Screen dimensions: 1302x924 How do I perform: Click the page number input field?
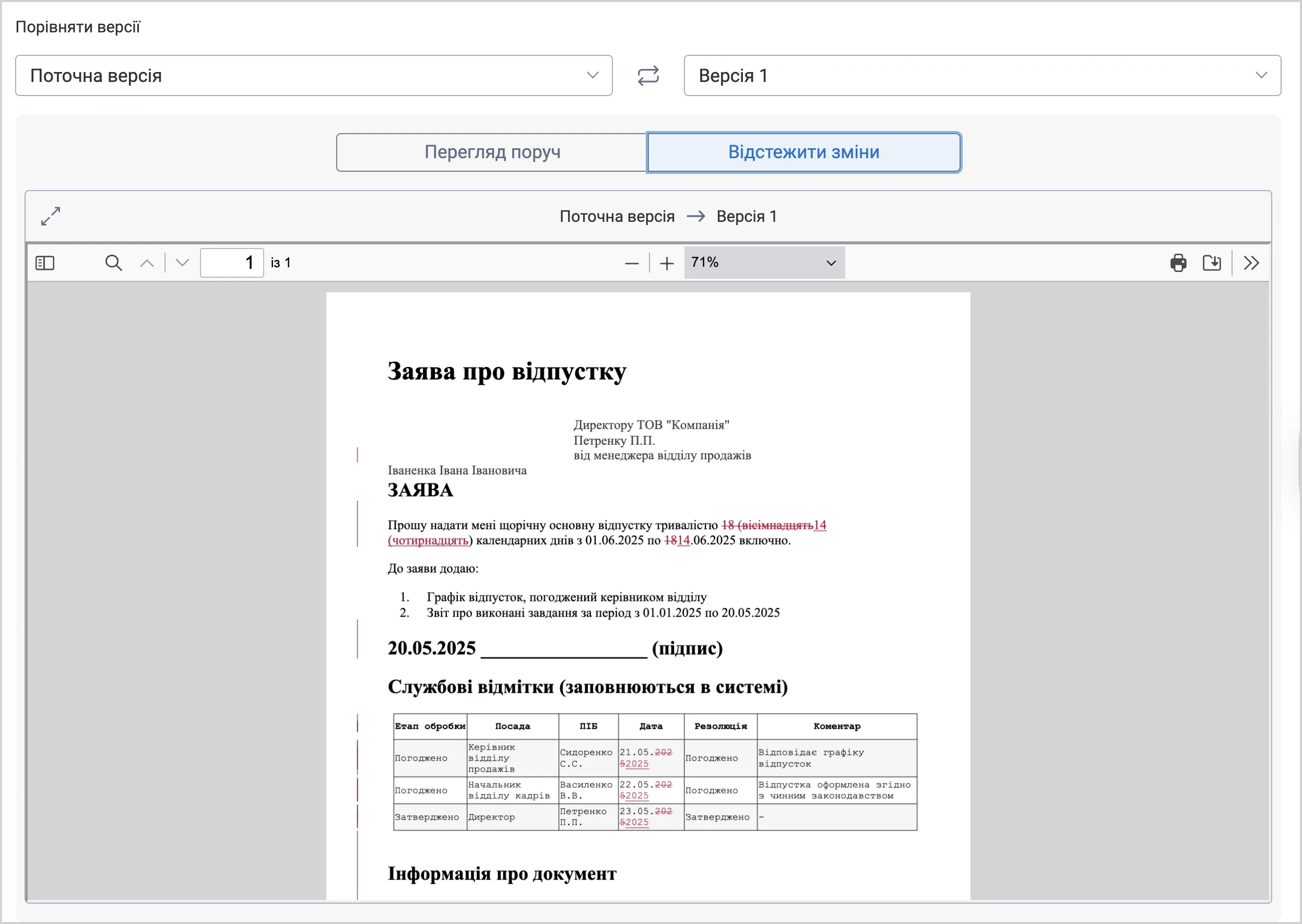click(x=232, y=263)
